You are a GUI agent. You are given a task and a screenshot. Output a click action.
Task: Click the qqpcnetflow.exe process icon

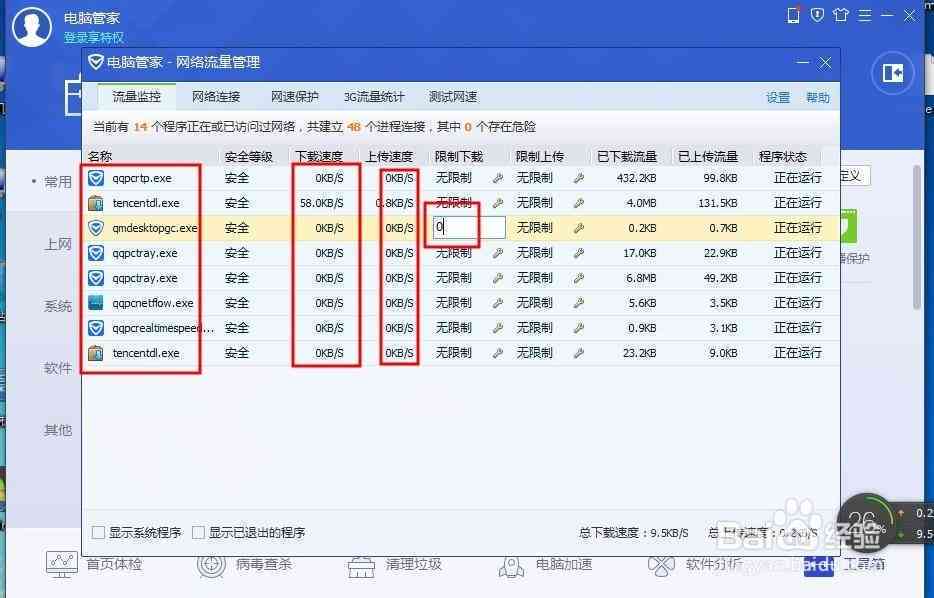pos(96,303)
